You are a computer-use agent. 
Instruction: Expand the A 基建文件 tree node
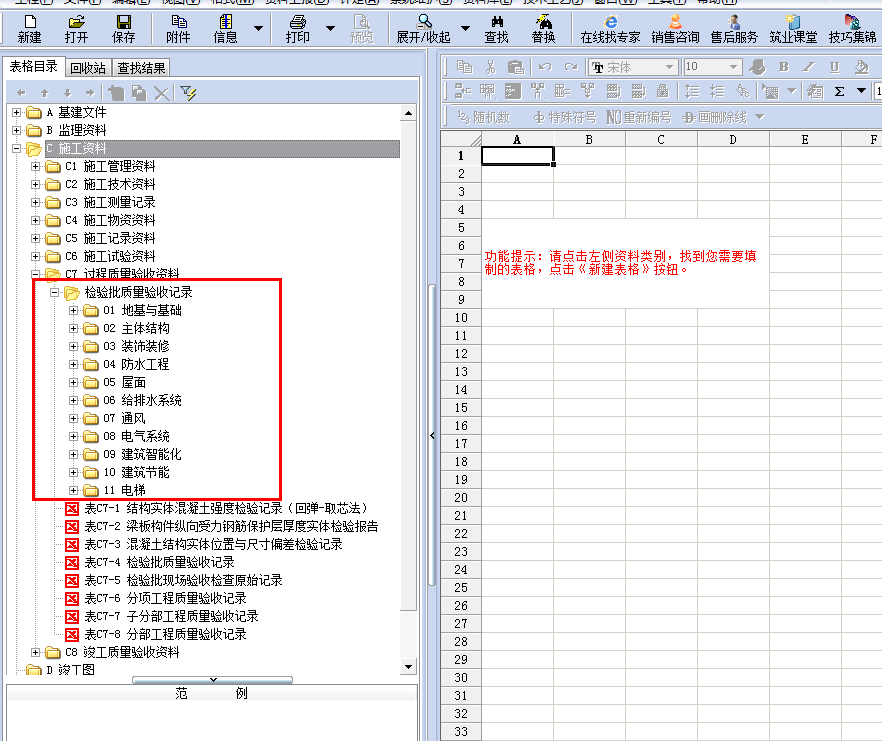17,112
